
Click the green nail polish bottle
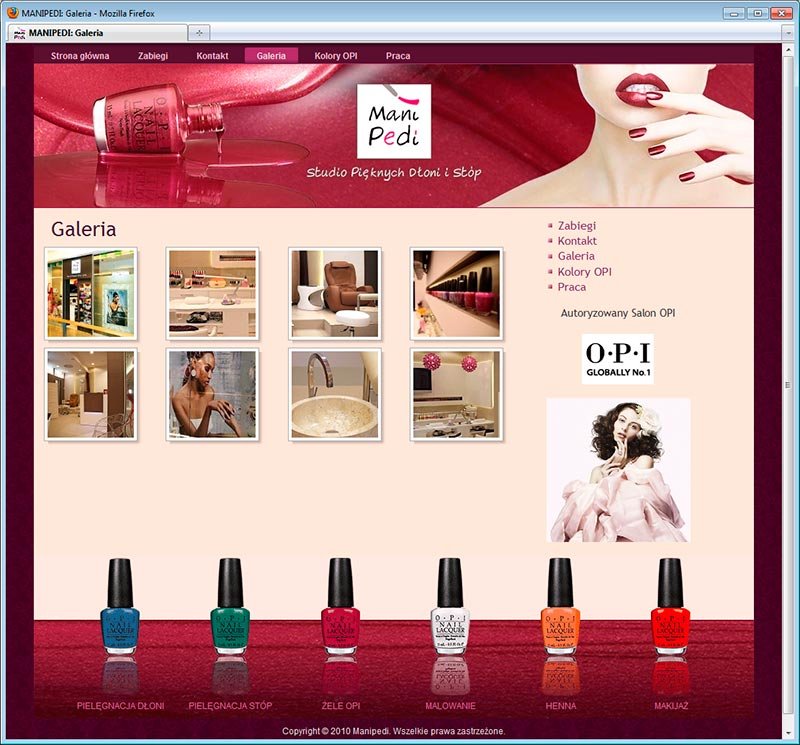point(230,606)
